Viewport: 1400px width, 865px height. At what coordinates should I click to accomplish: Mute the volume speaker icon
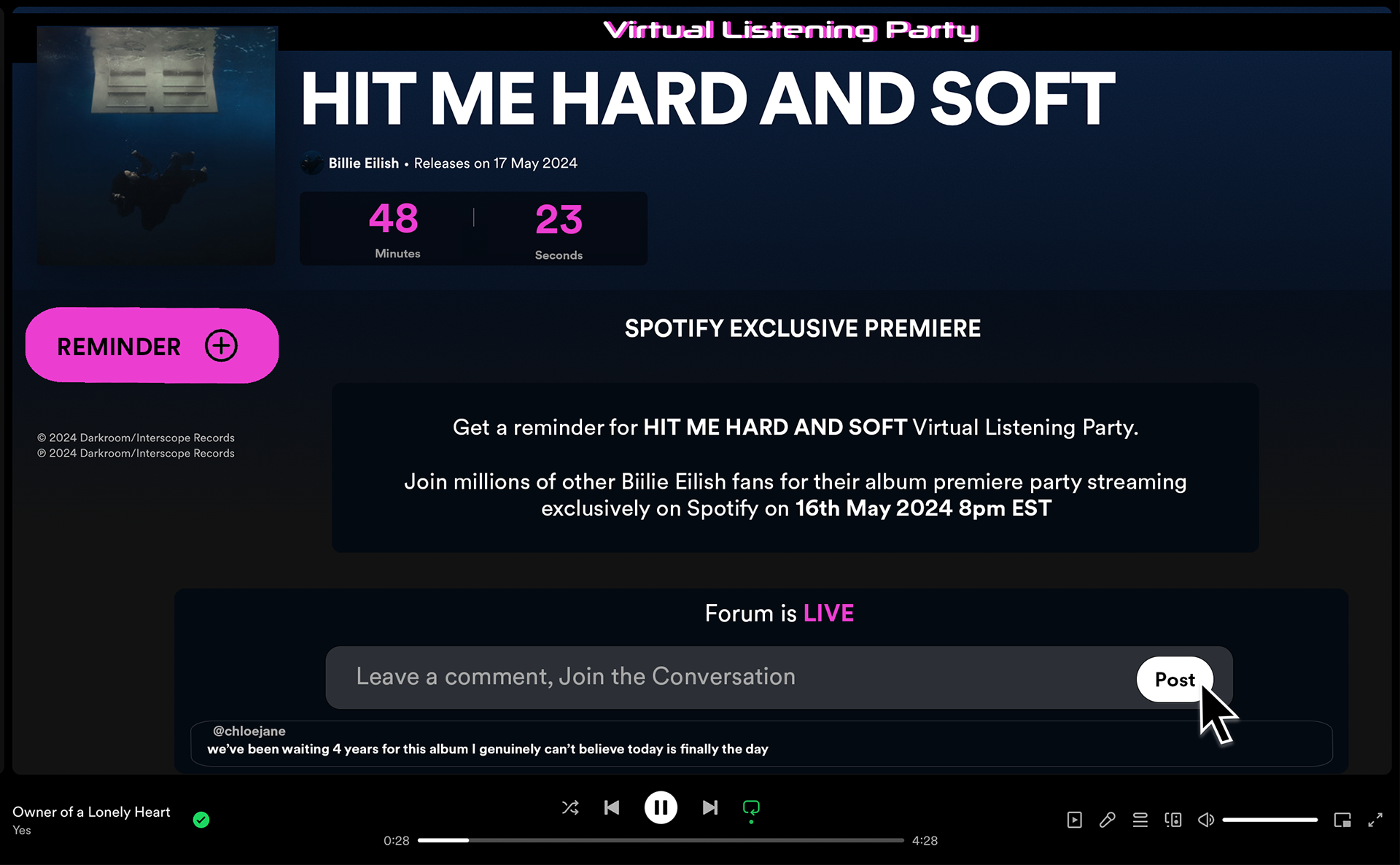pyautogui.click(x=1205, y=820)
